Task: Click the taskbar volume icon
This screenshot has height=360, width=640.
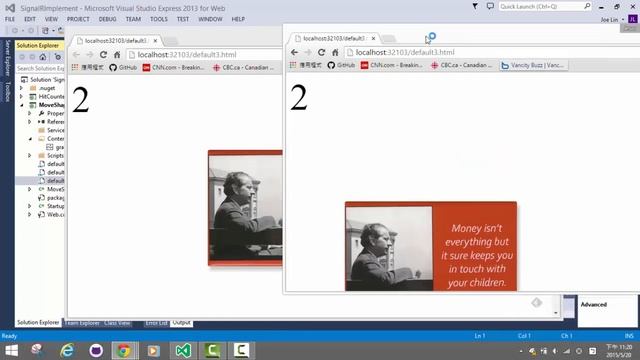Action: point(555,351)
